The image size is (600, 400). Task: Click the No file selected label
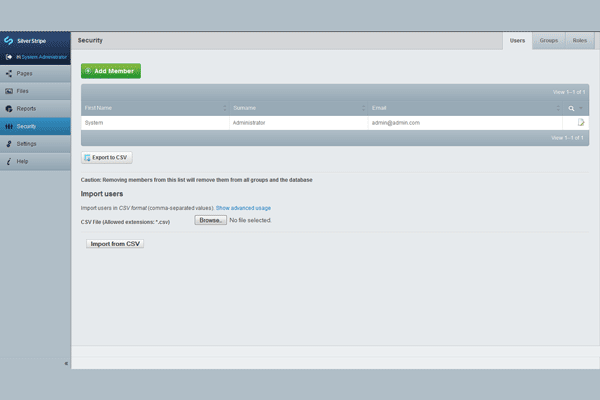coord(250,220)
